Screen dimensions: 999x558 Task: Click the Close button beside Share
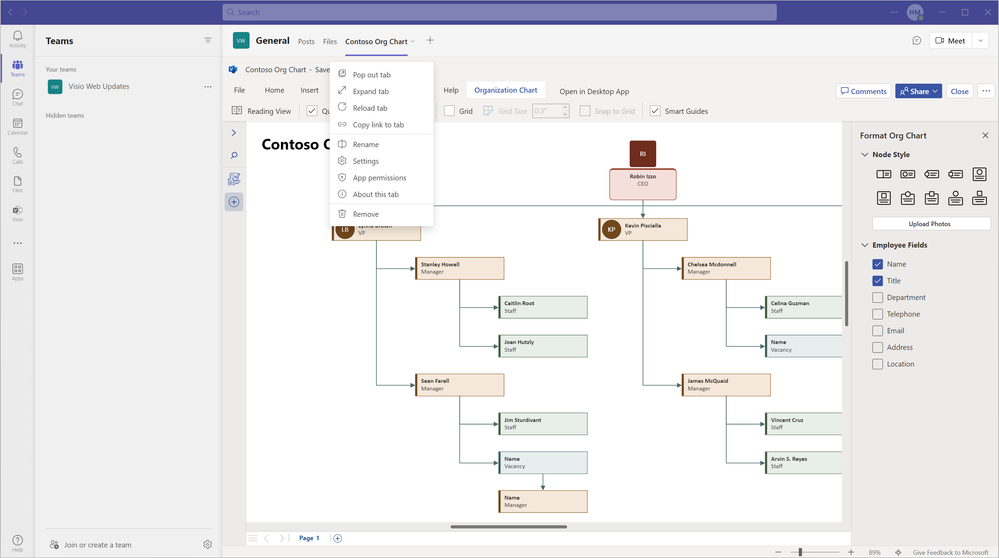pos(959,91)
